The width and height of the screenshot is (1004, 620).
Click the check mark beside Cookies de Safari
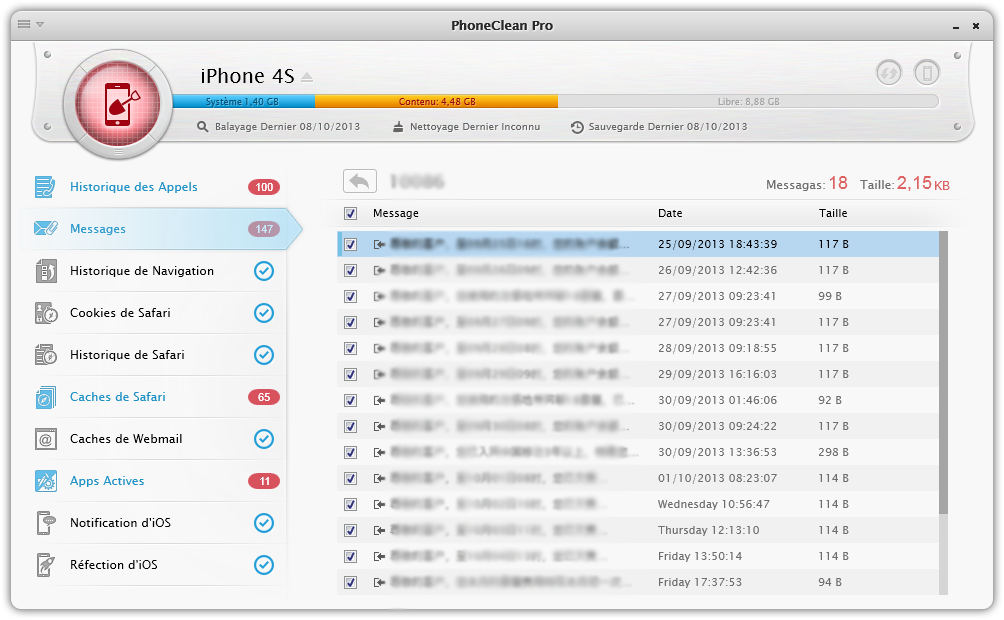(x=264, y=313)
